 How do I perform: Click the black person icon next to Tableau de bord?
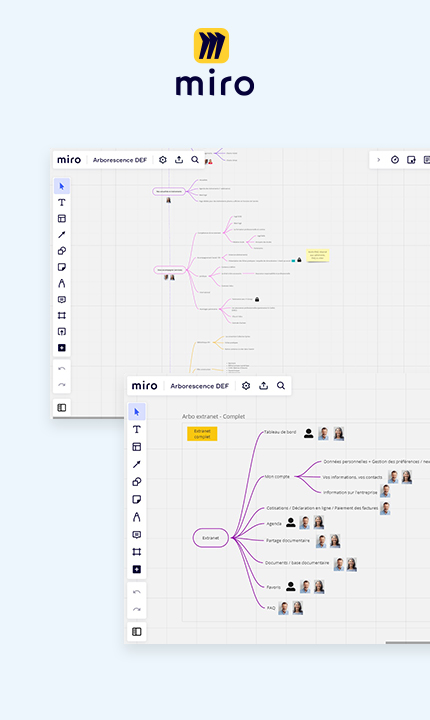309,433
